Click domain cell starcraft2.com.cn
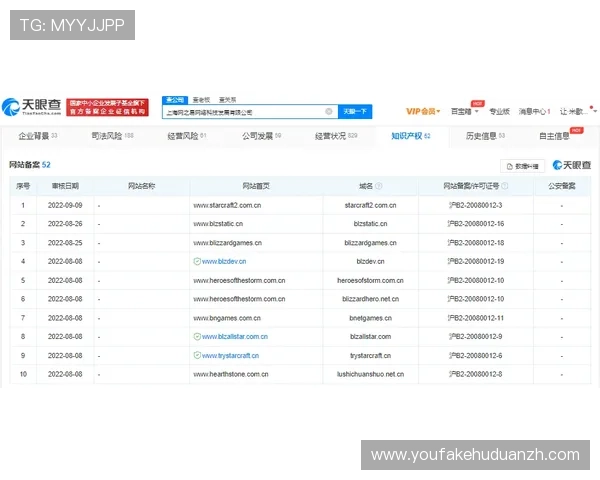 point(370,205)
